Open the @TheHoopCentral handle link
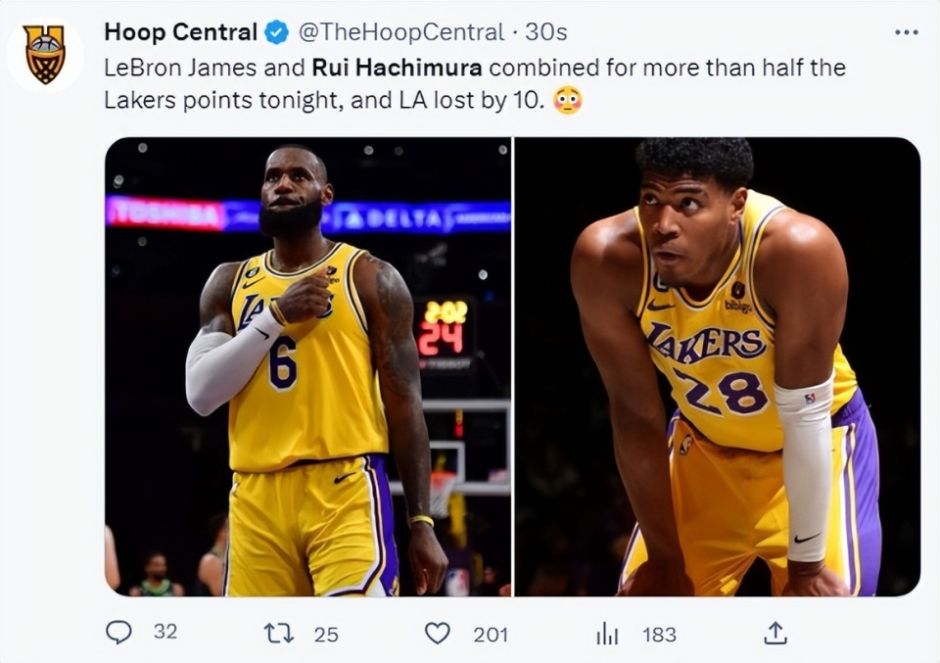This screenshot has width=940, height=663. pos(400,32)
